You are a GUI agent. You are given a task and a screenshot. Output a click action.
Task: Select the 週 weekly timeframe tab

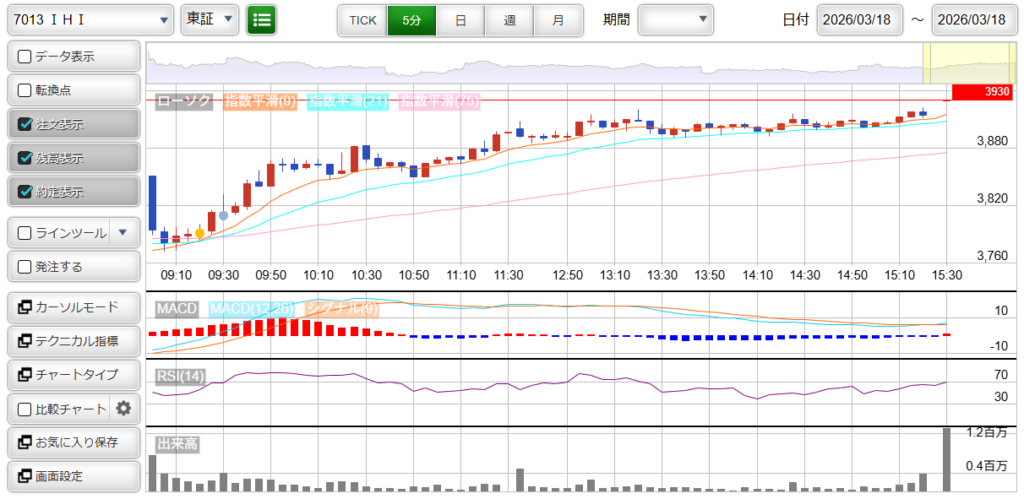click(x=509, y=20)
